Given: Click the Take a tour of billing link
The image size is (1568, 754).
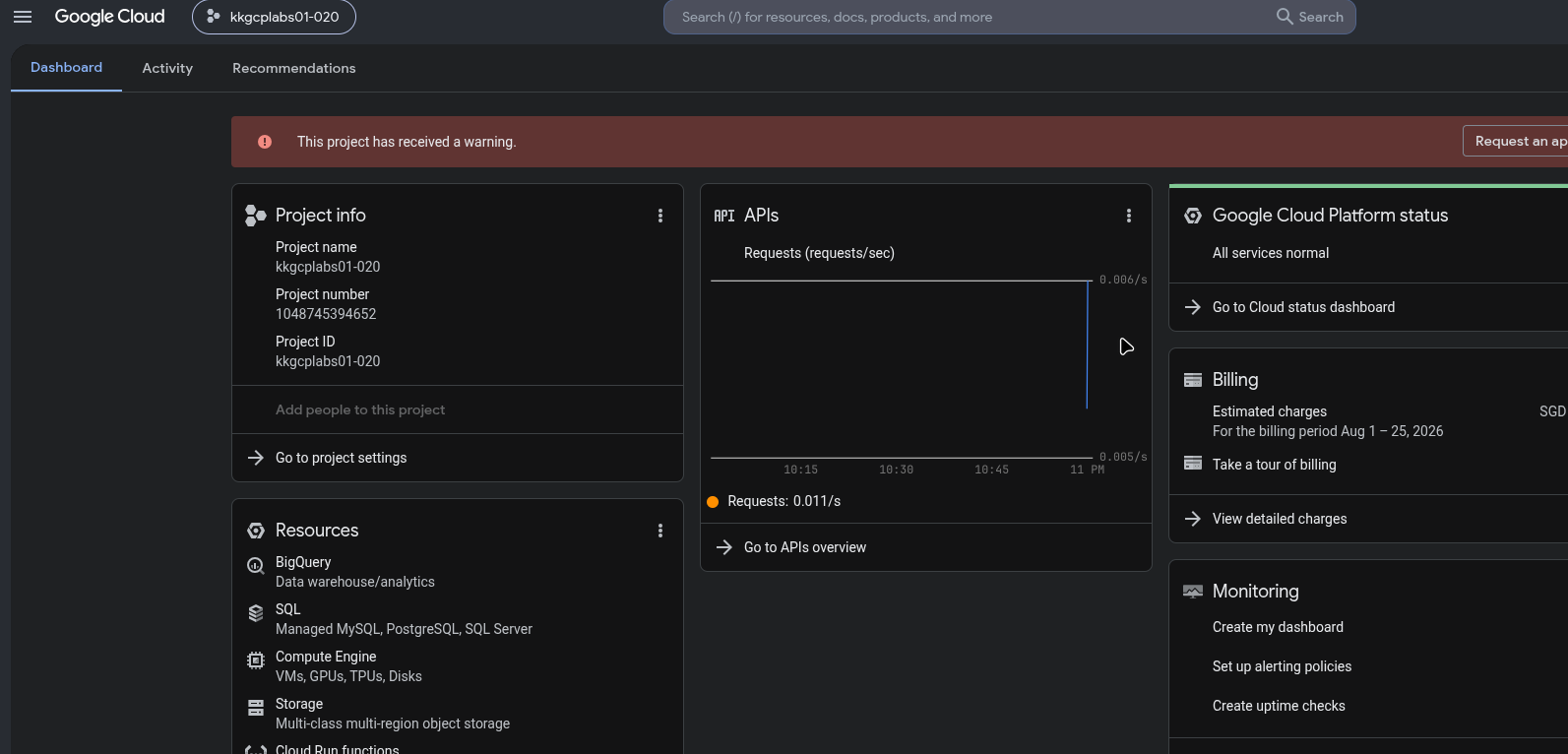Looking at the screenshot, I should pyautogui.click(x=1275, y=465).
